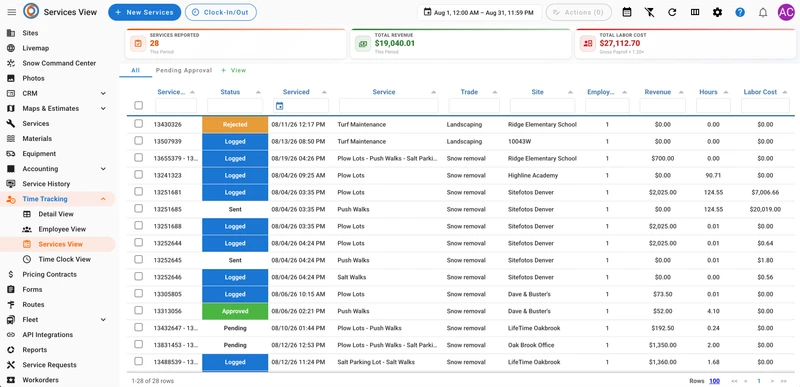Open Equipment in sidebar
Screen dimensions: 800x387
click(x=39, y=153)
